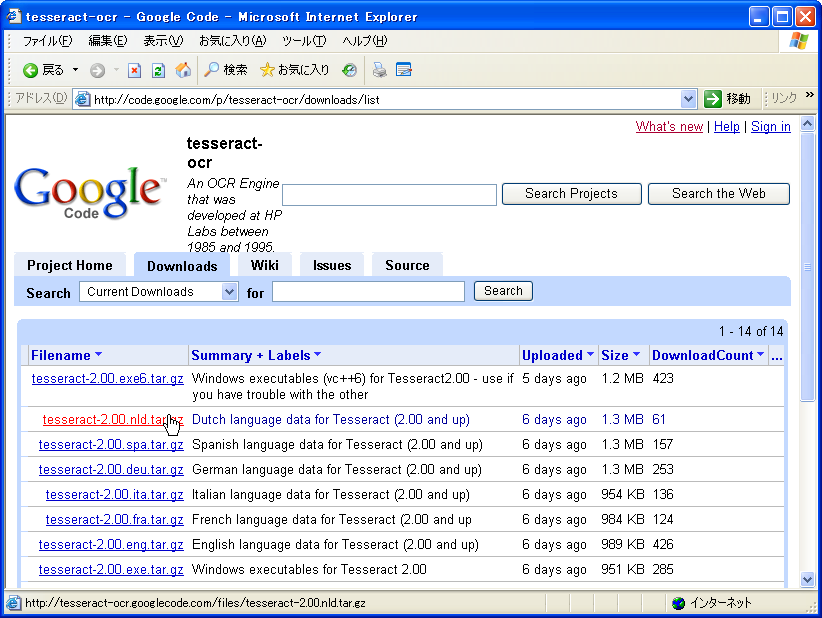The height and width of the screenshot is (618, 822).
Task: Open the What's new link
Action: (669, 126)
